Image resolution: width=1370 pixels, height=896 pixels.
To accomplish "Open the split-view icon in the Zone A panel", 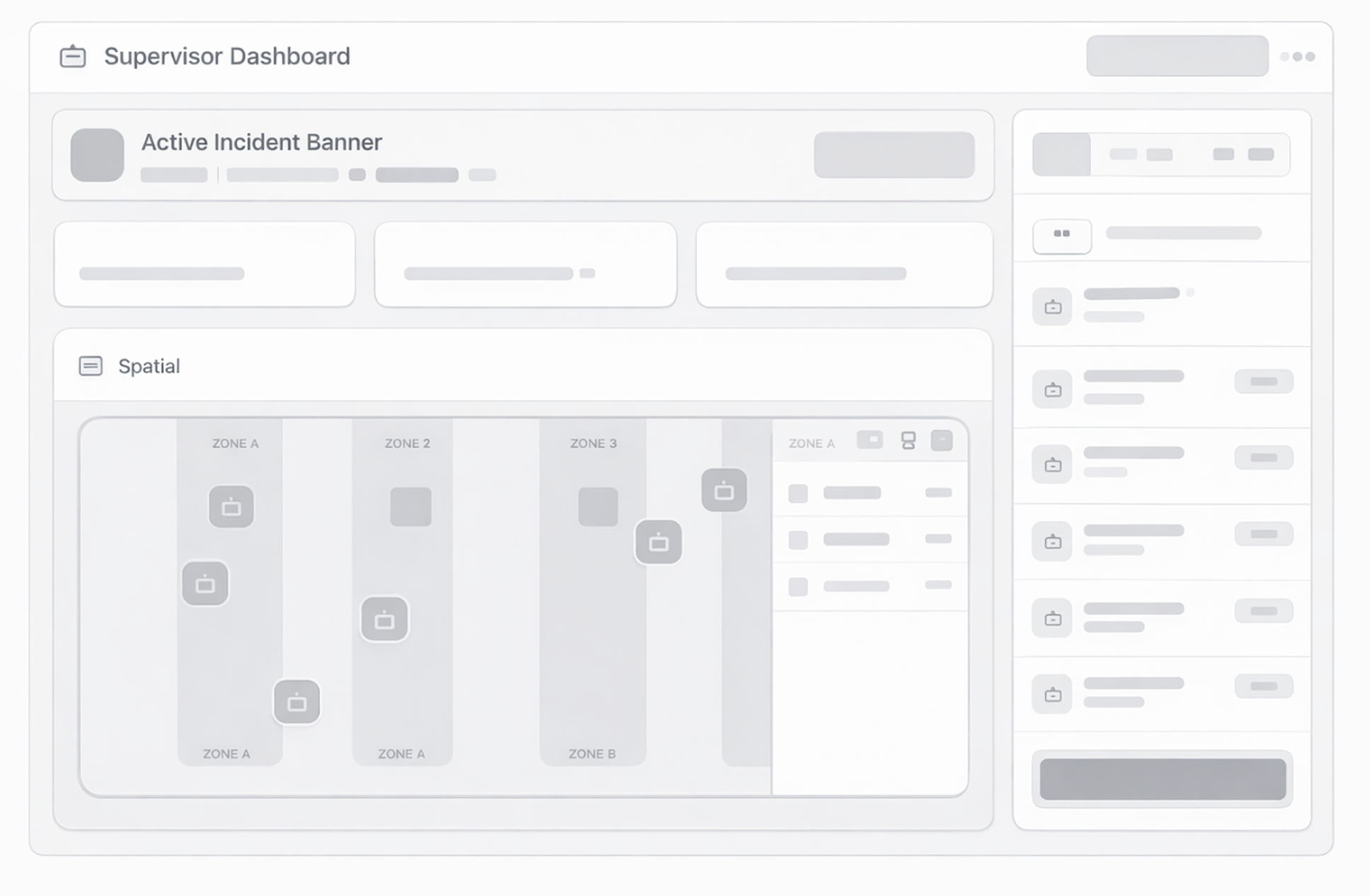I will (908, 440).
